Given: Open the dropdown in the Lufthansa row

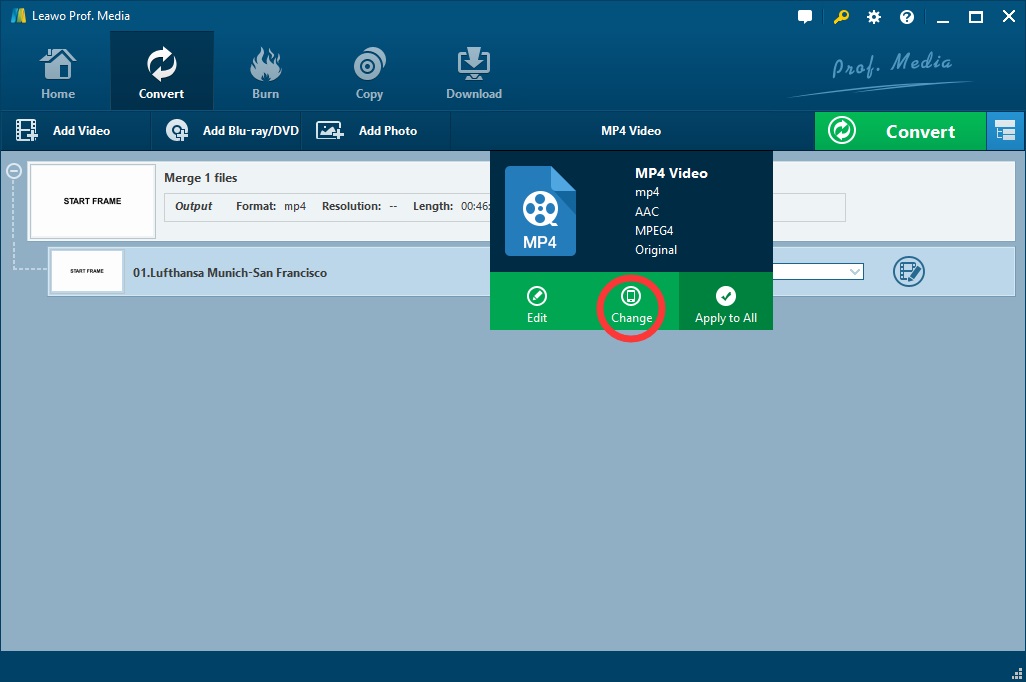Looking at the screenshot, I should [855, 272].
